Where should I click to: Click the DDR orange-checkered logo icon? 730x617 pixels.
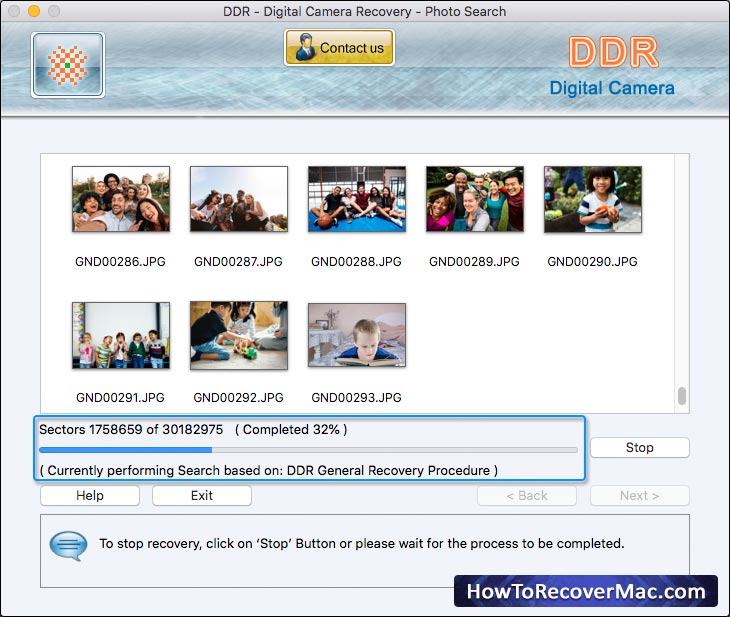[68, 65]
